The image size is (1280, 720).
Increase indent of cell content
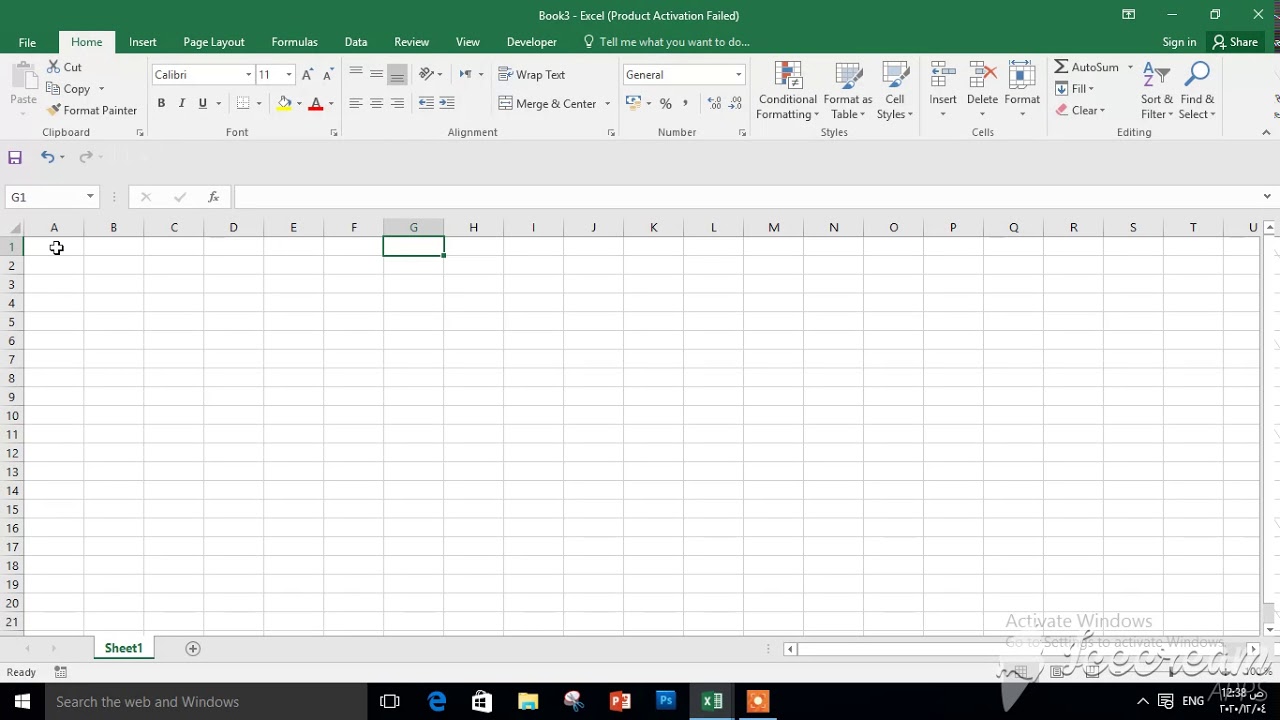[x=447, y=103]
